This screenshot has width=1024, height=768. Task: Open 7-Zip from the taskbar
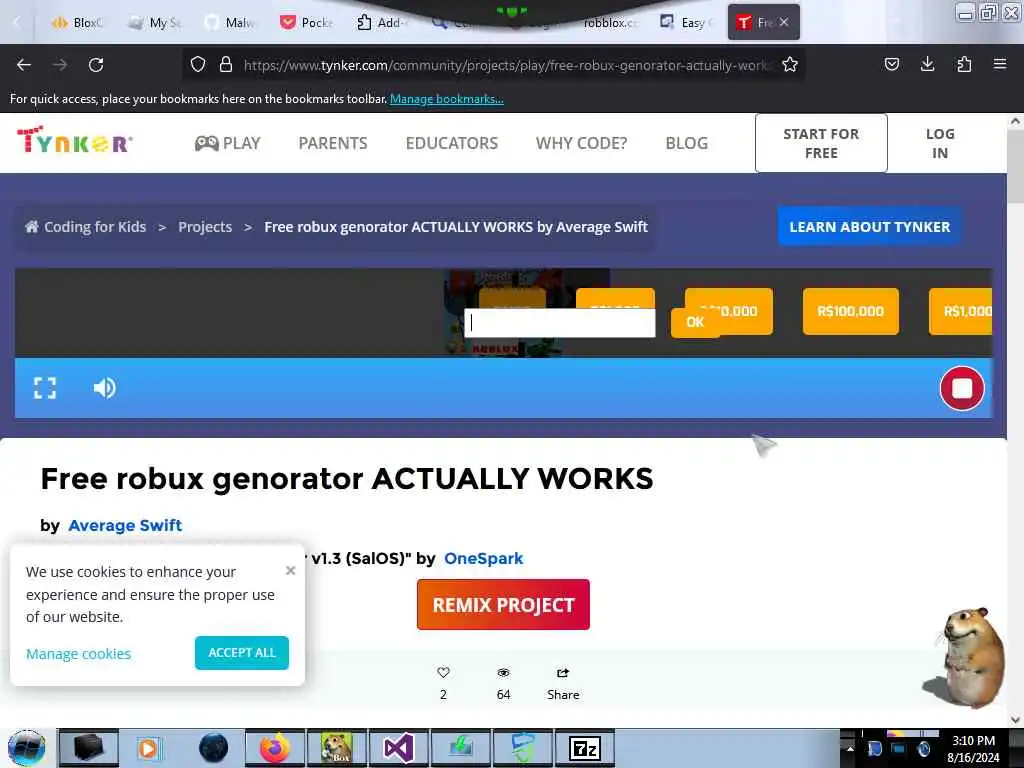584,748
